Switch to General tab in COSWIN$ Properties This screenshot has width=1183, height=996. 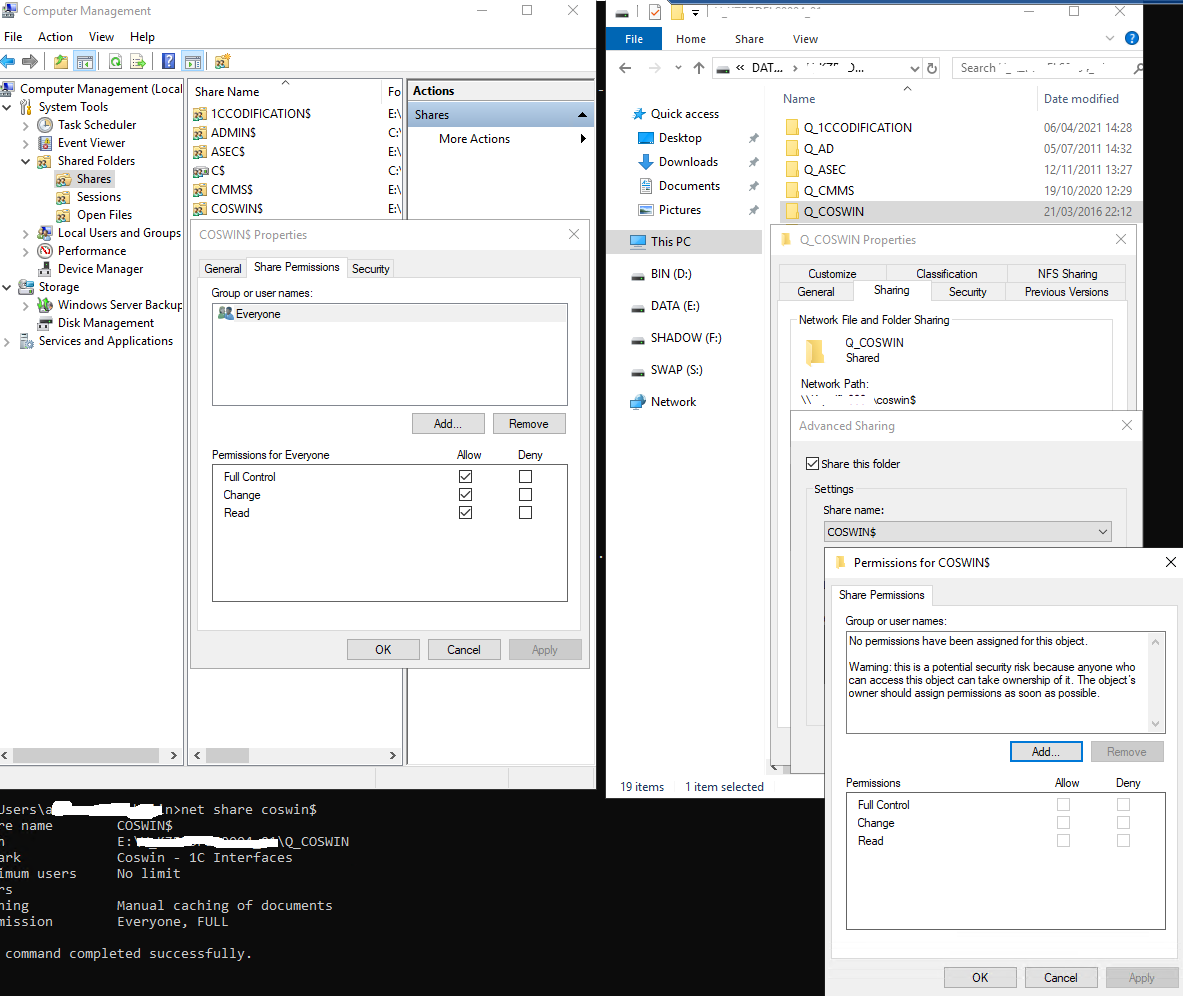(223, 269)
